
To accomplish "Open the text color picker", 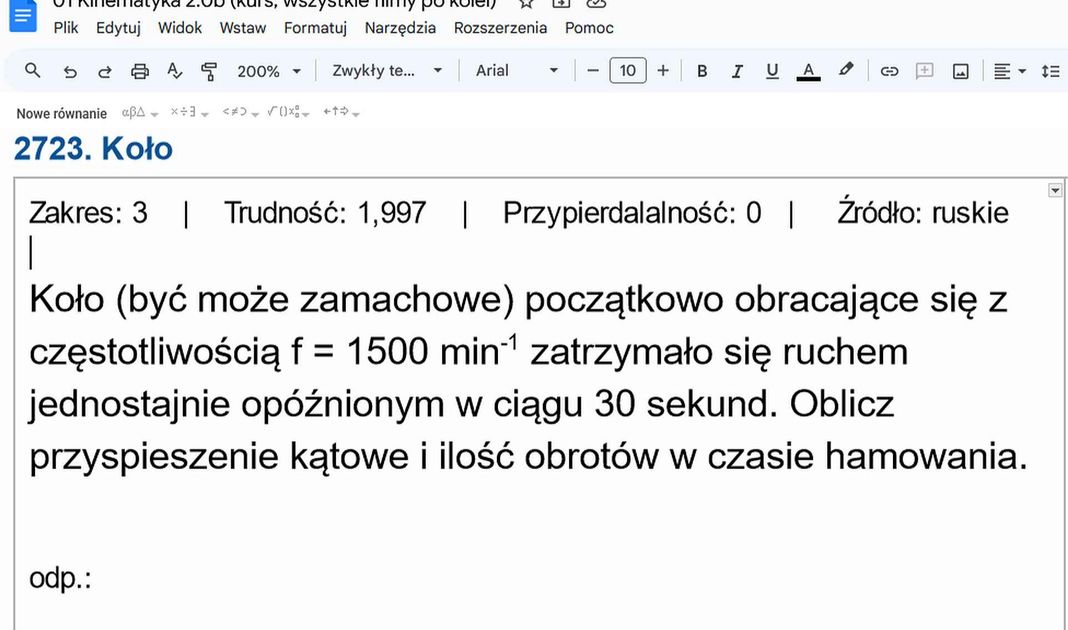I will click(x=808, y=71).
